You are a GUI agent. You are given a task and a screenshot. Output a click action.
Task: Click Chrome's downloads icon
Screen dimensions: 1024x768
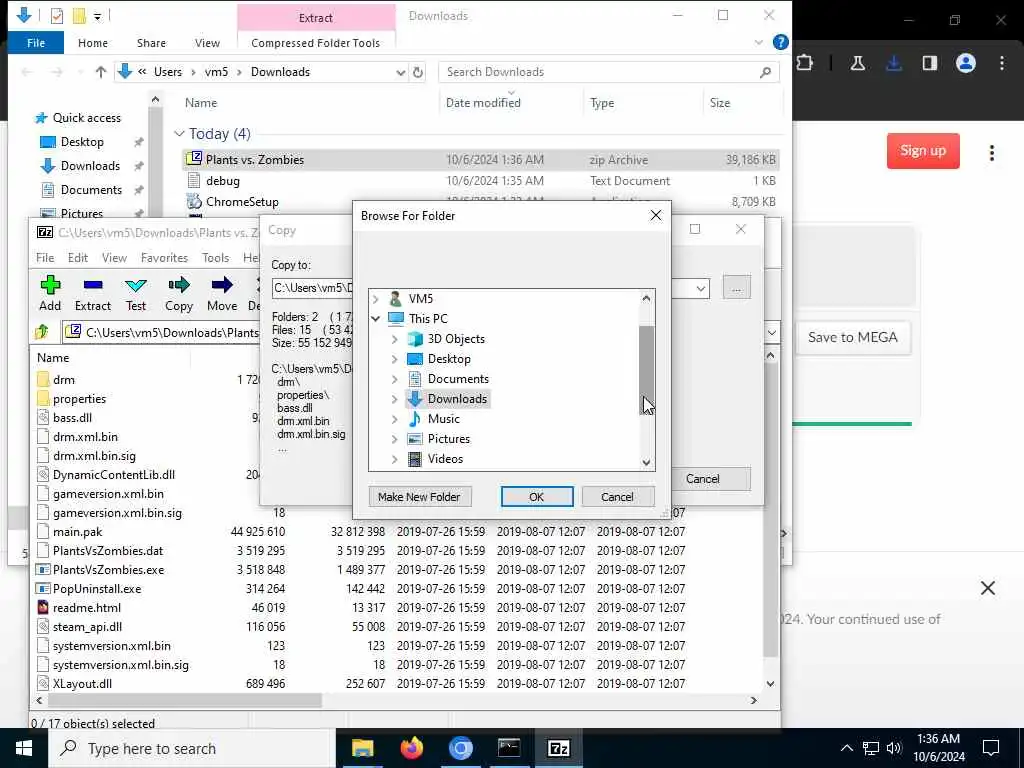pos(894,63)
